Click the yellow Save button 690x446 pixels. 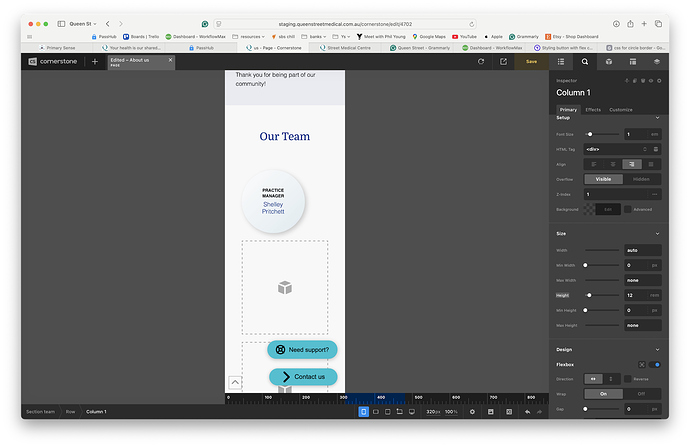pyautogui.click(x=531, y=61)
